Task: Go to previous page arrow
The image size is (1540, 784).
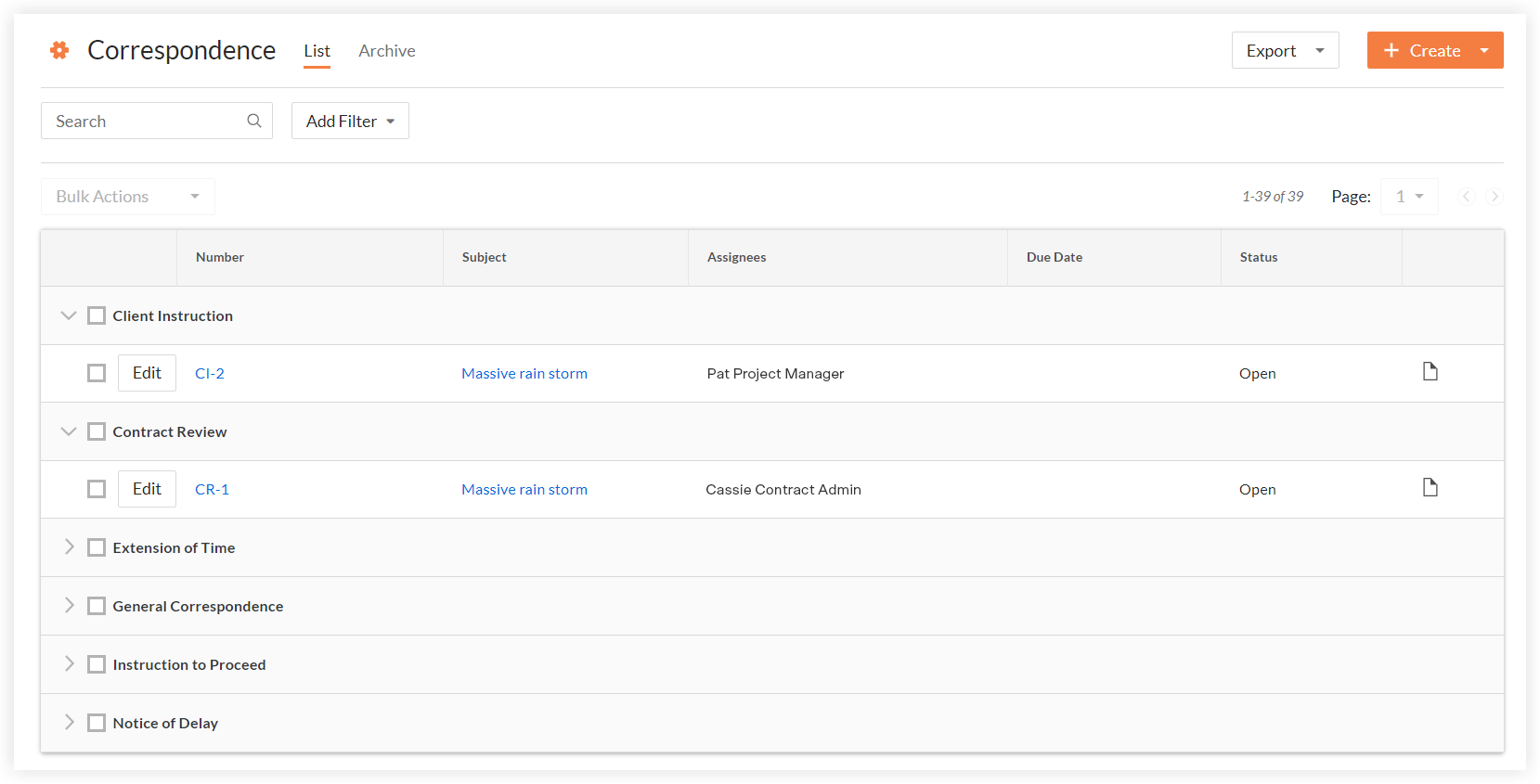Action: click(1466, 197)
